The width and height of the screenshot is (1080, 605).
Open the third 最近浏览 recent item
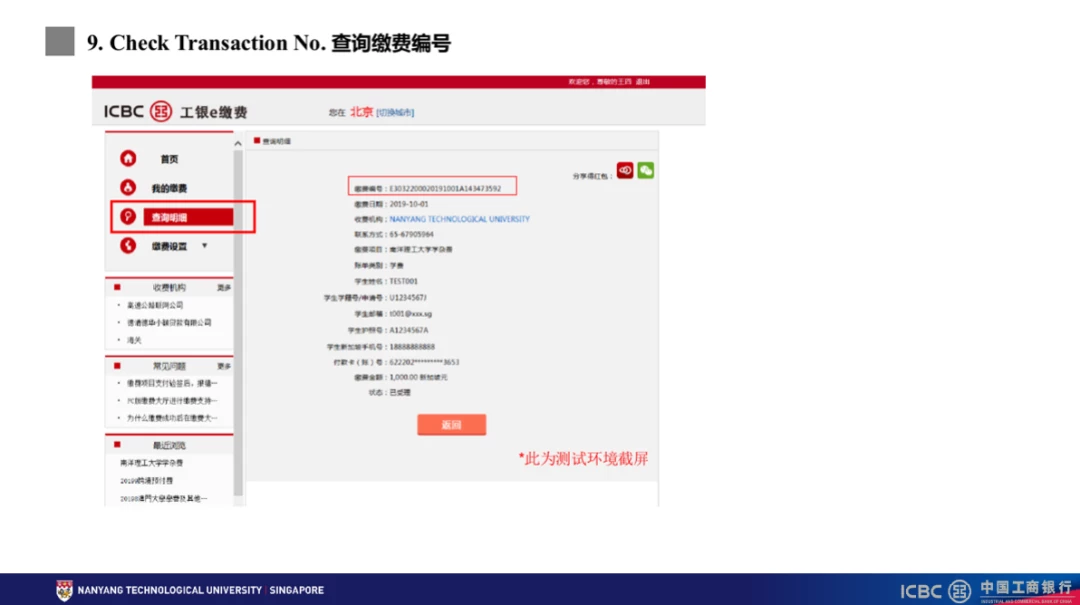click(x=163, y=498)
